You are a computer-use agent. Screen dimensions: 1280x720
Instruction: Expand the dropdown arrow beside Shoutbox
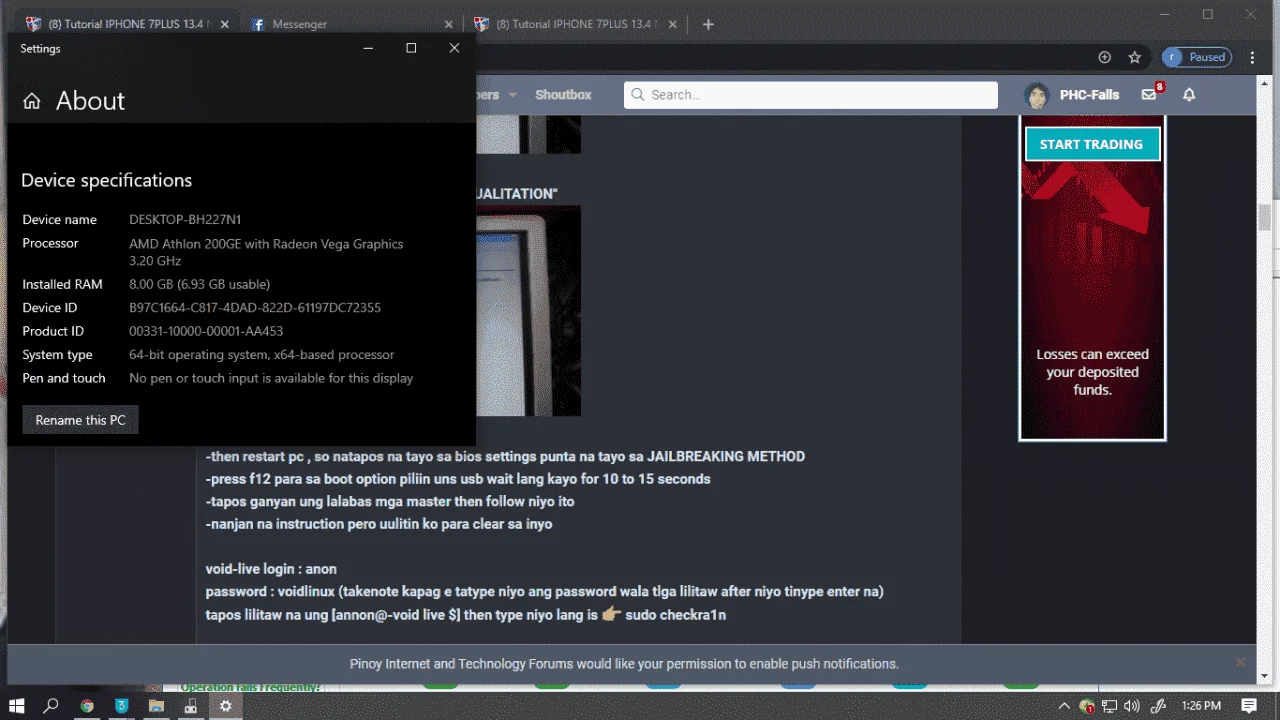pyautogui.click(x=513, y=95)
